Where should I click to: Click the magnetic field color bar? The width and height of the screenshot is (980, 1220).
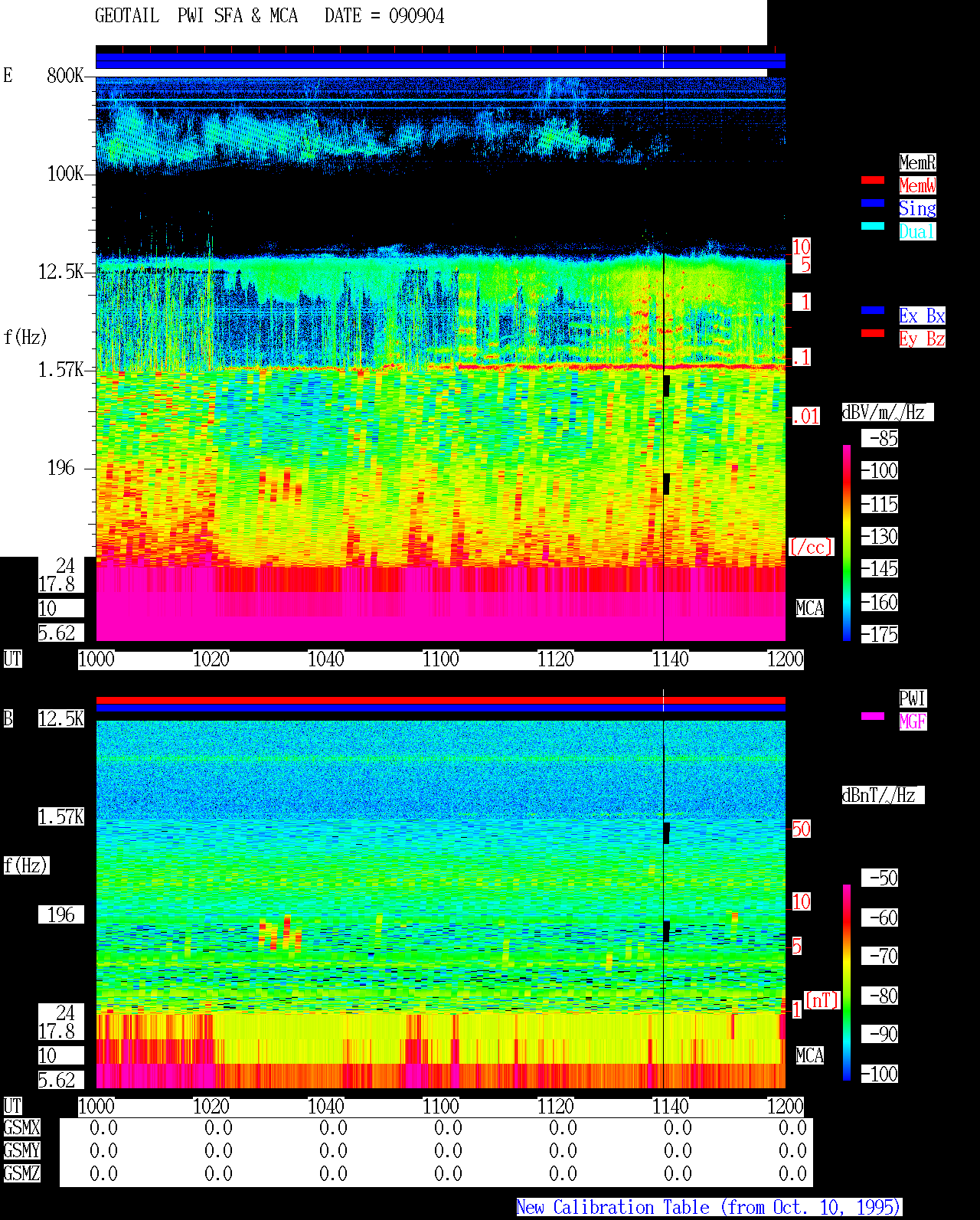coord(847,983)
